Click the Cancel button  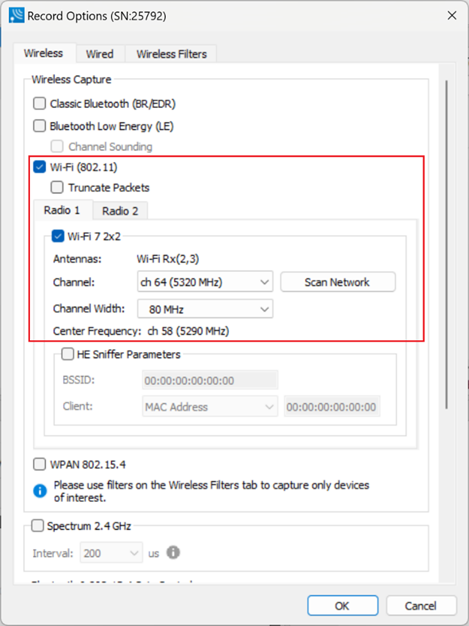pos(421,606)
